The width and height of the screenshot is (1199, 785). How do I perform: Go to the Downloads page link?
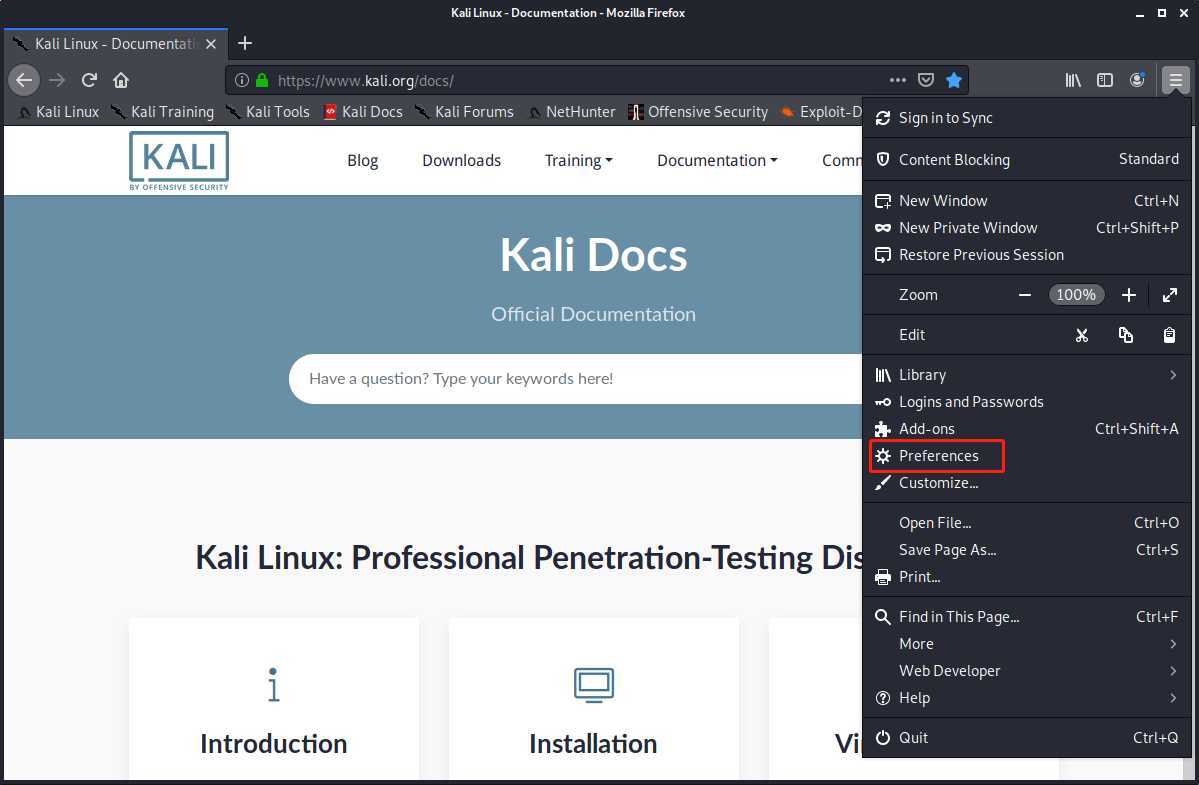pos(461,161)
